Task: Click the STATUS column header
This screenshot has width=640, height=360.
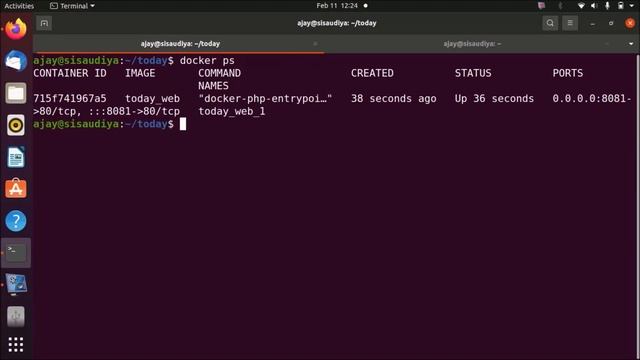Action: point(473,73)
